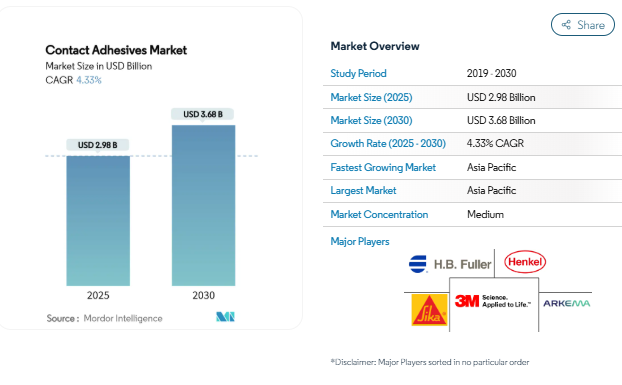Click the USD 3.68 B bar label
This screenshot has height=385, width=622.
coord(203,114)
